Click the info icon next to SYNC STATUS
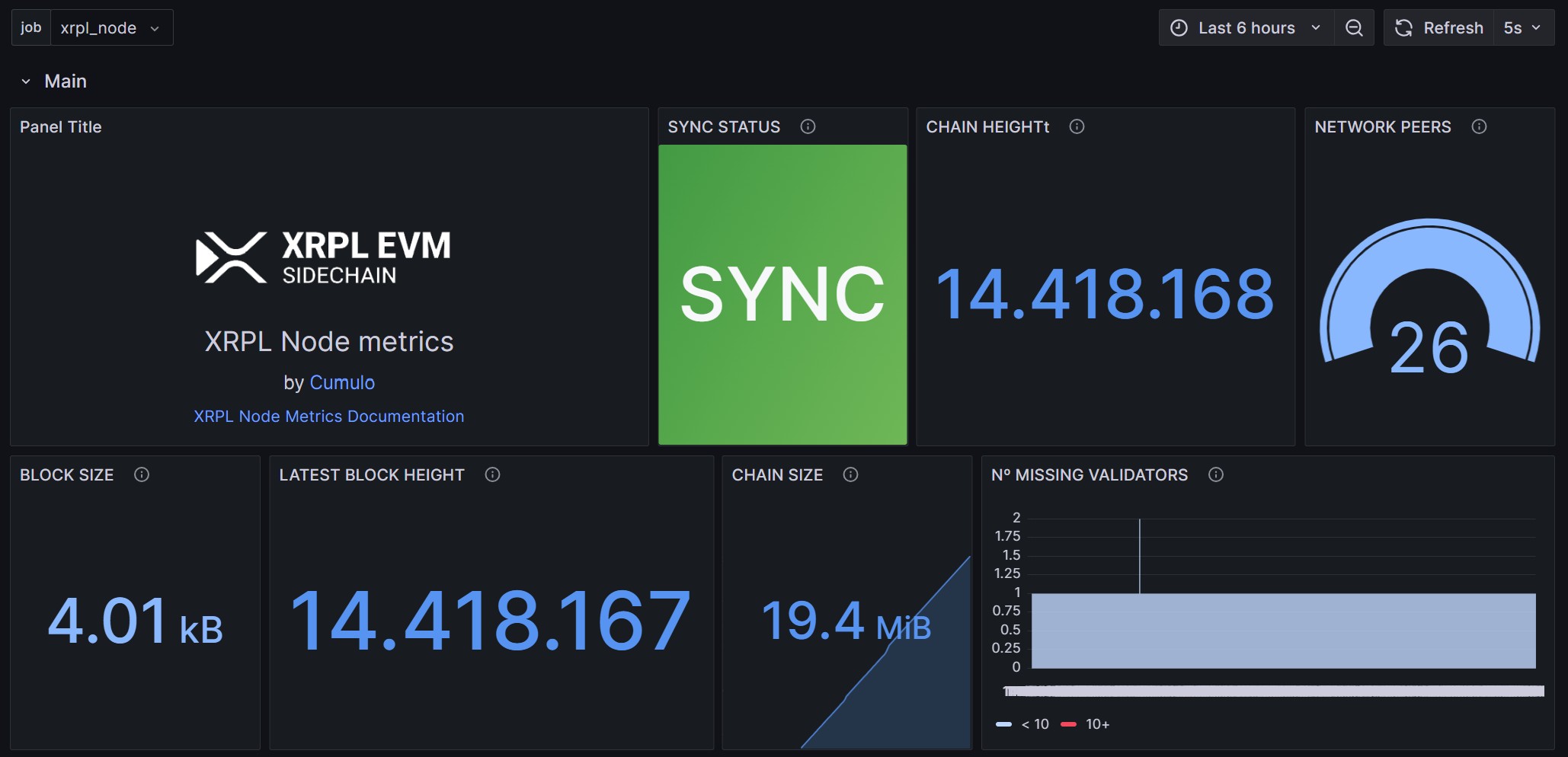This screenshot has width=1568, height=757. [x=808, y=126]
